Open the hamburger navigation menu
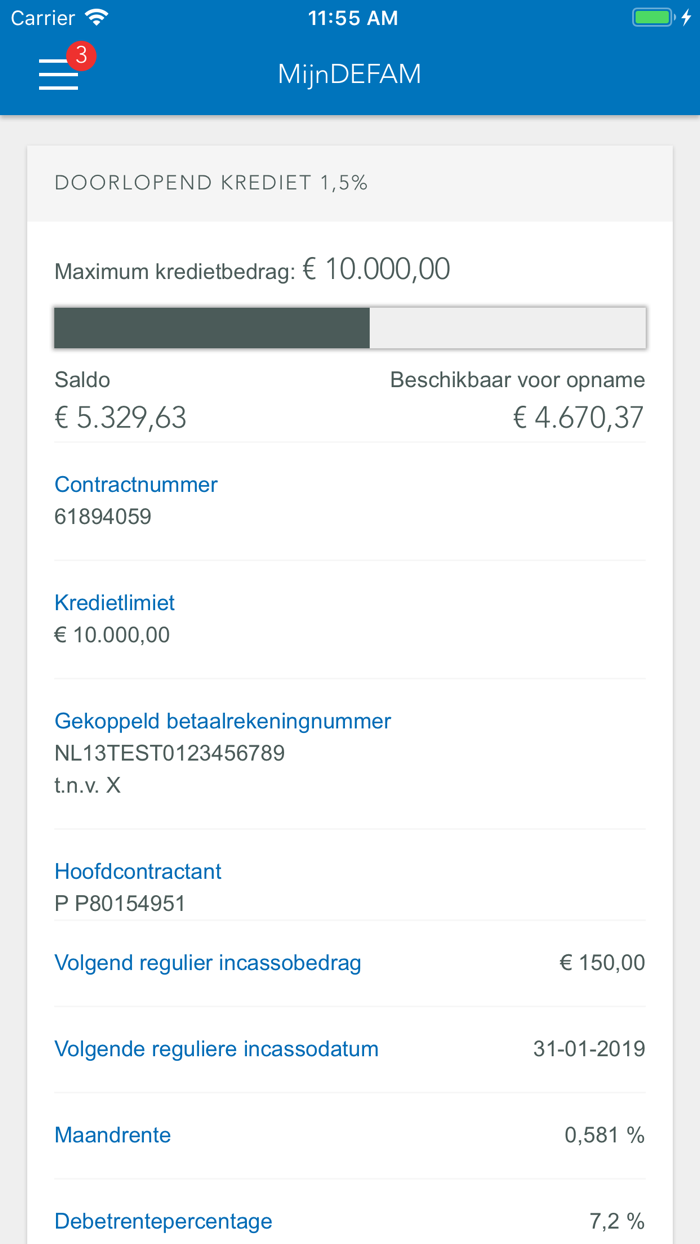Viewport: 700px width, 1244px height. tap(58, 74)
